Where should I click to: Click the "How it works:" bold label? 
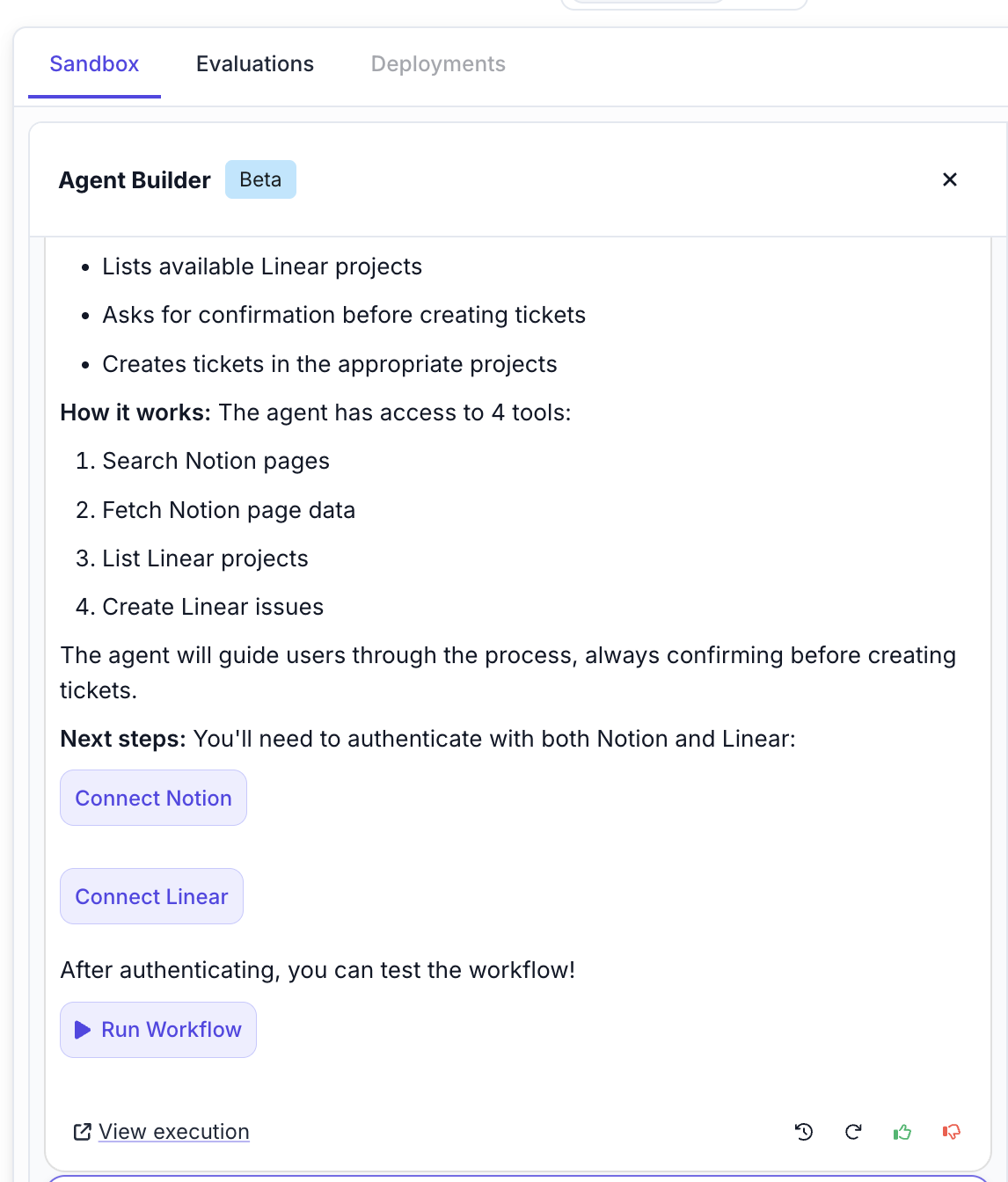135,412
